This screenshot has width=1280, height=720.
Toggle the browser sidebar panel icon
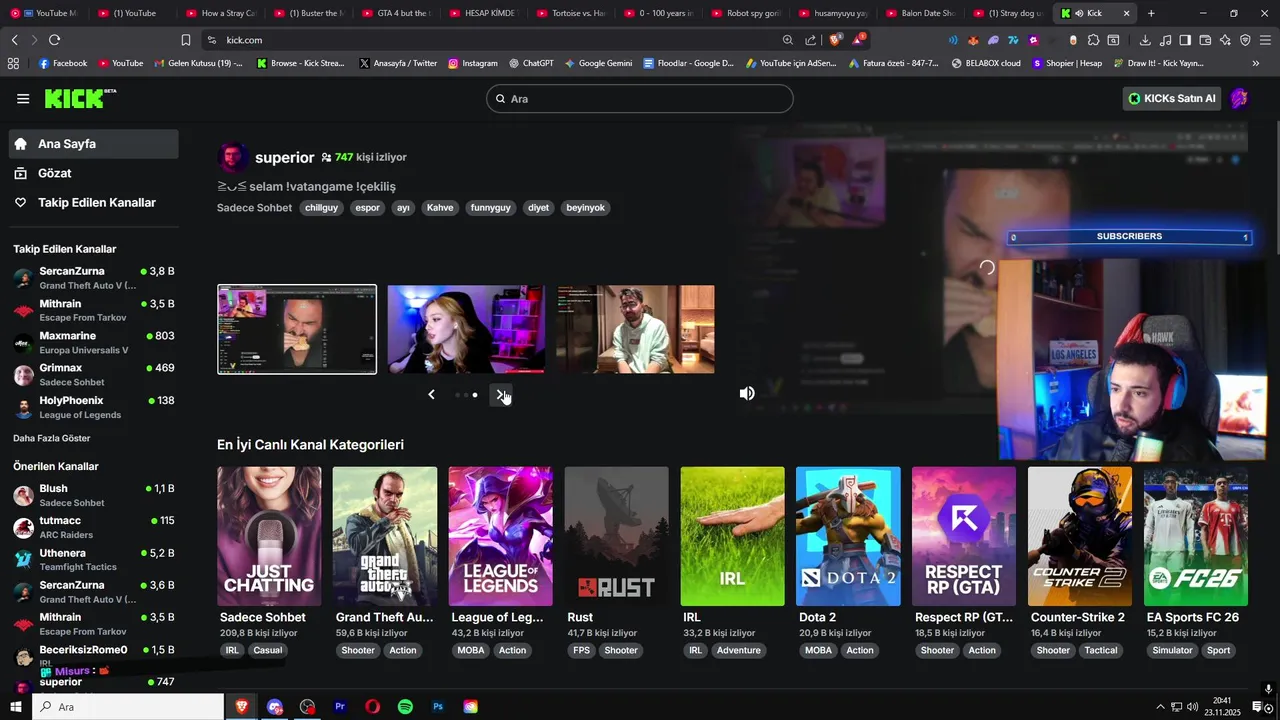pyautogui.click(x=1185, y=40)
